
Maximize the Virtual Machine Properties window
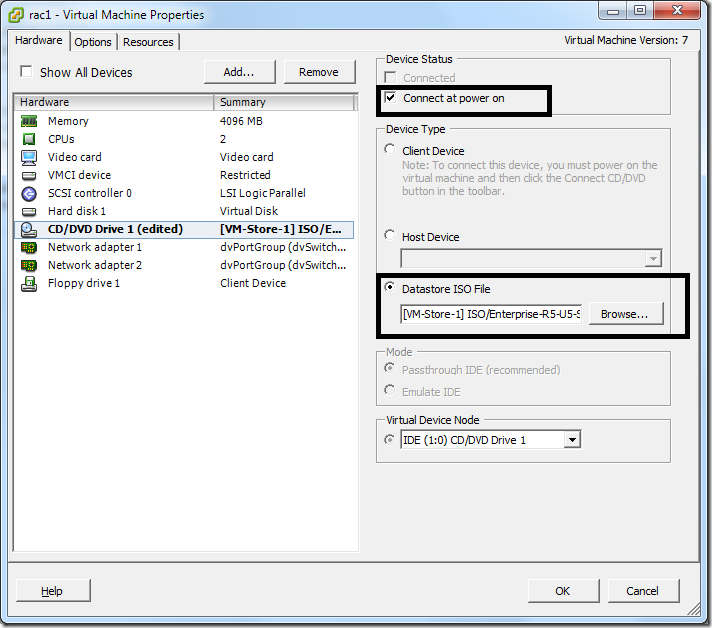tap(640, 10)
